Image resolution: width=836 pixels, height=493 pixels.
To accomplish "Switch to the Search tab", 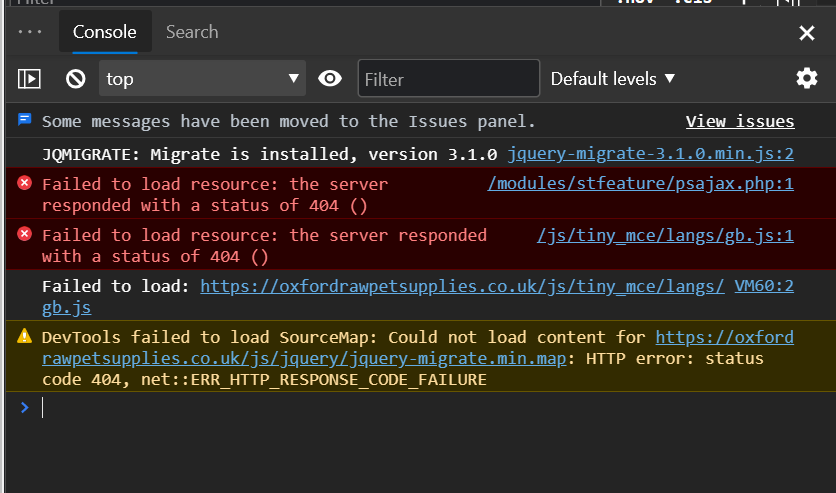I will [x=192, y=32].
